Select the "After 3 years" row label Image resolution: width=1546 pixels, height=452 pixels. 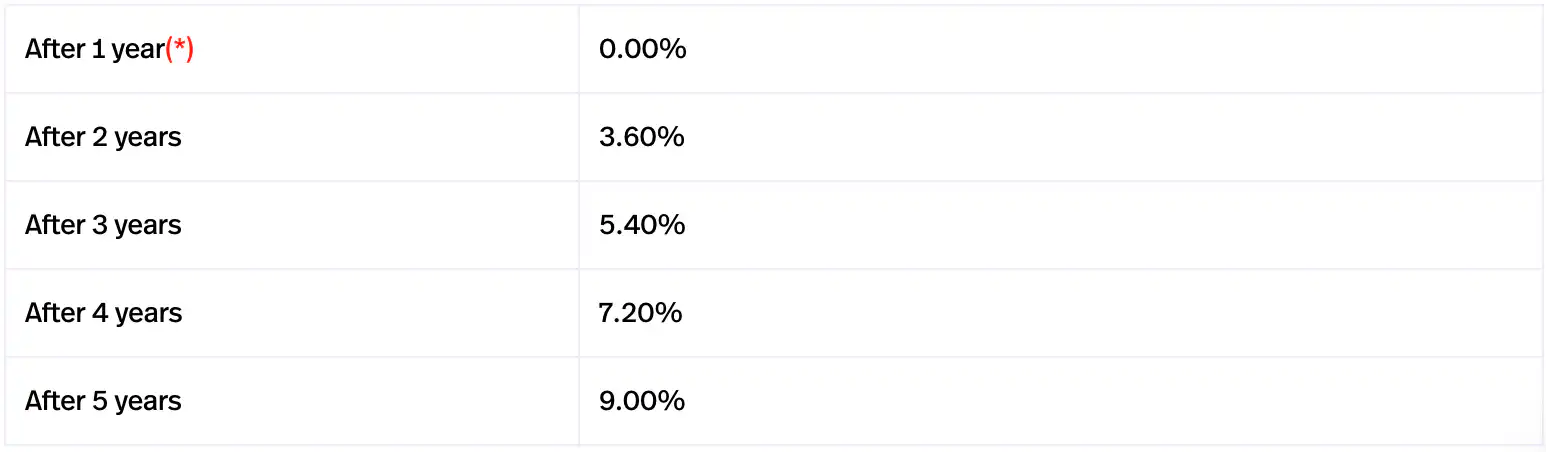(103, 225)
